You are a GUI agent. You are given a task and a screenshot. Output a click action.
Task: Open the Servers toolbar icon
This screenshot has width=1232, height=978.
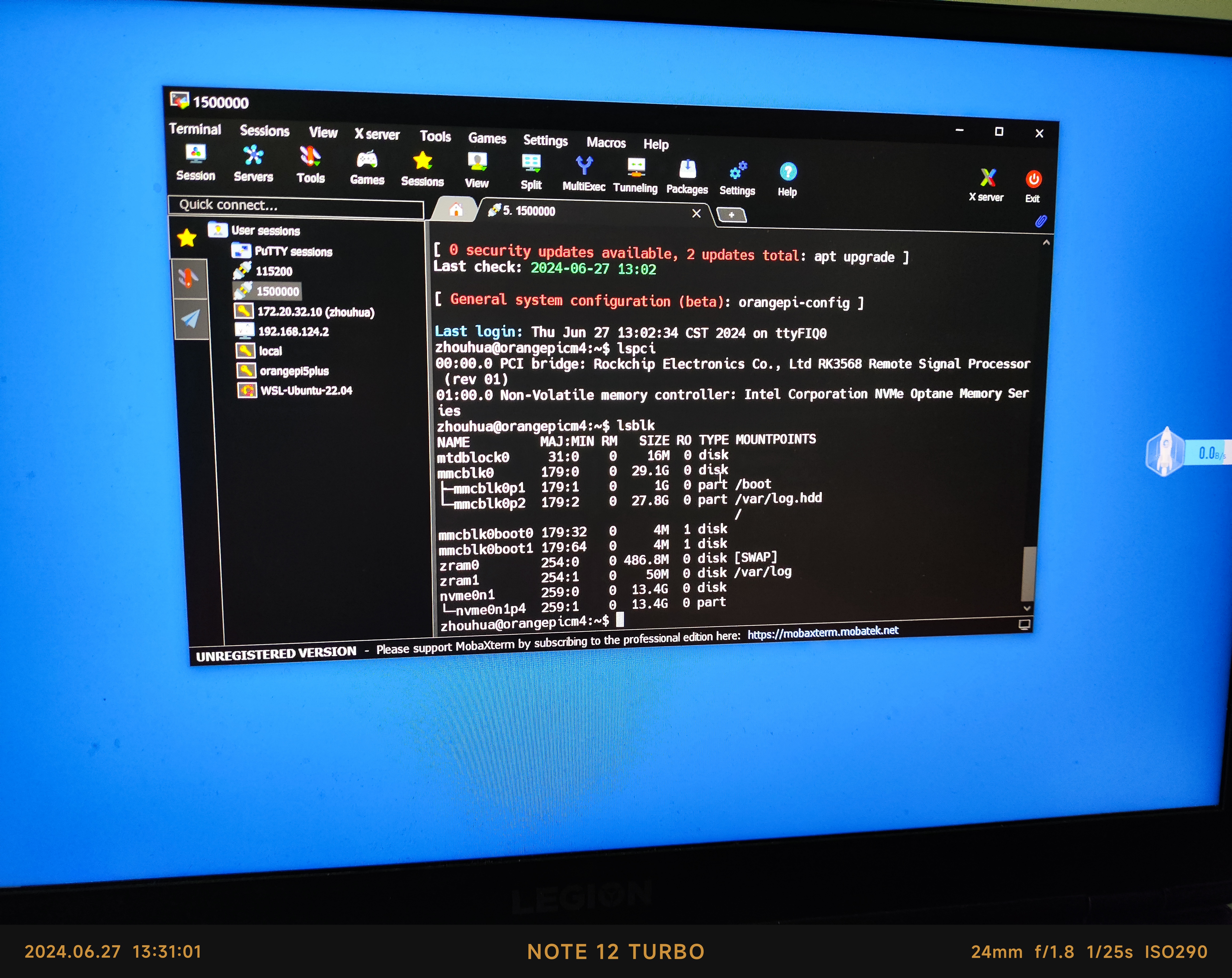[x=253, y=163]
